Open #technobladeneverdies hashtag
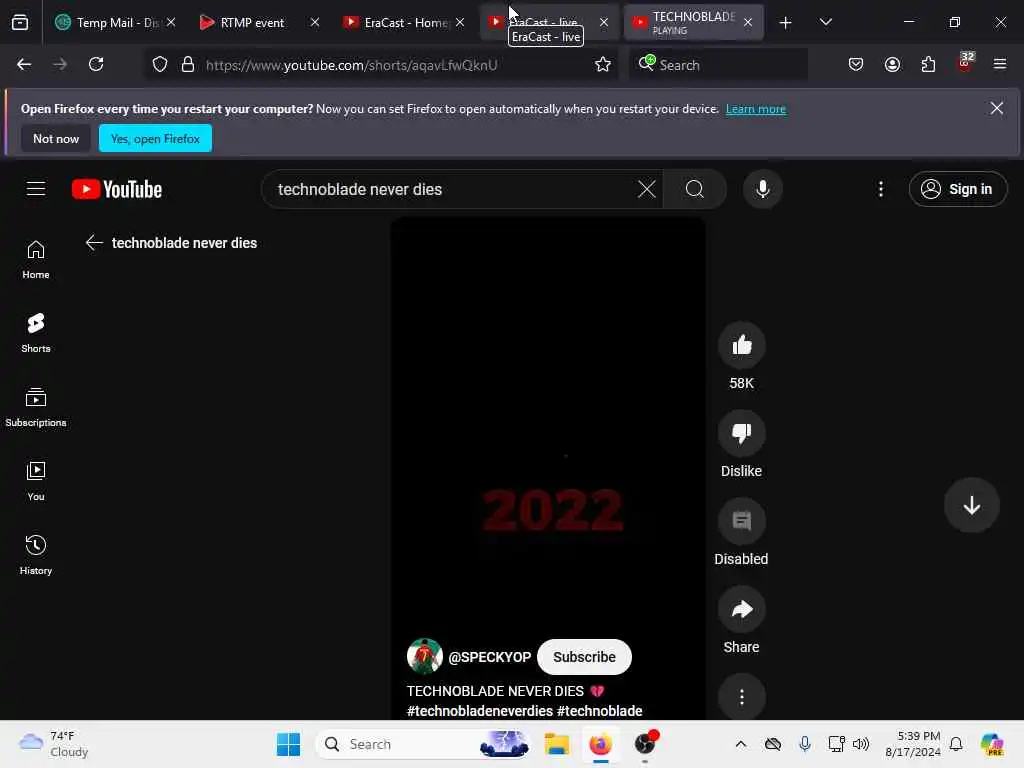The width and height of the screenshot is (1024, 768). coord(480,711)
